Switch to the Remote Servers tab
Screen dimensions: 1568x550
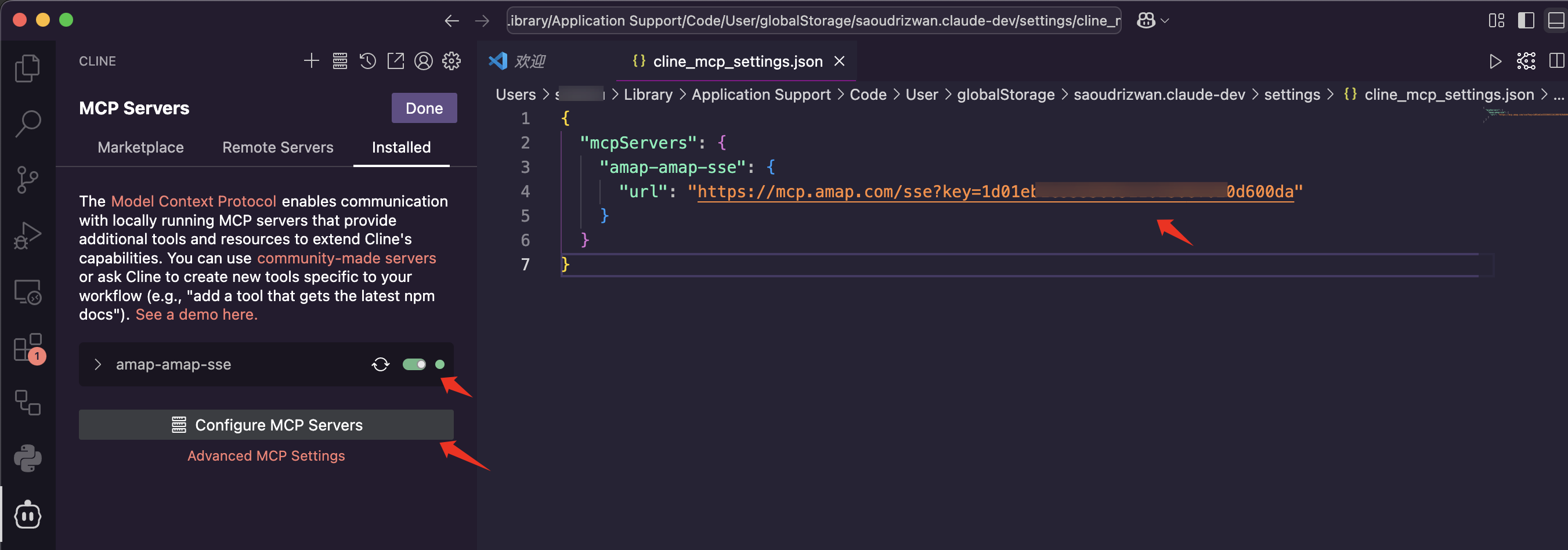point(277,147)
